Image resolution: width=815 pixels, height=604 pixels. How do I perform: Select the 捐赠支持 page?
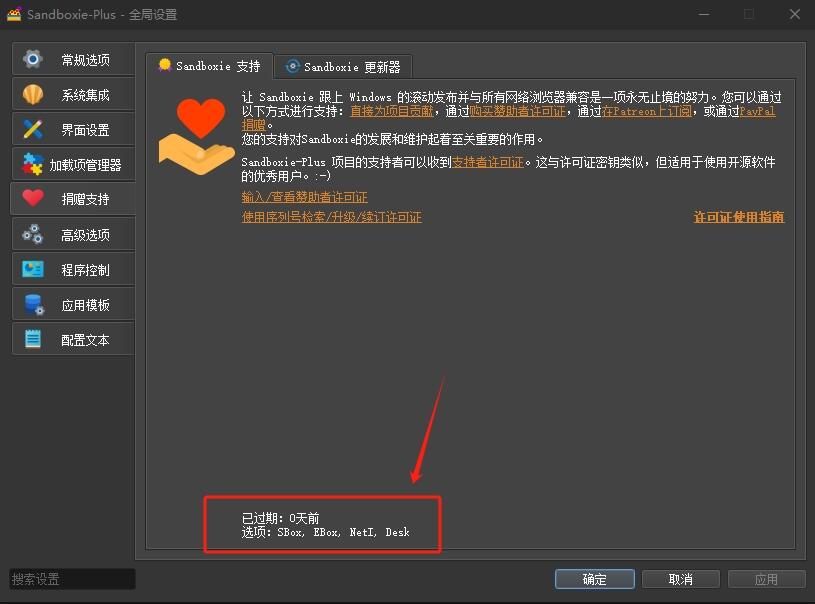[73, 199]
